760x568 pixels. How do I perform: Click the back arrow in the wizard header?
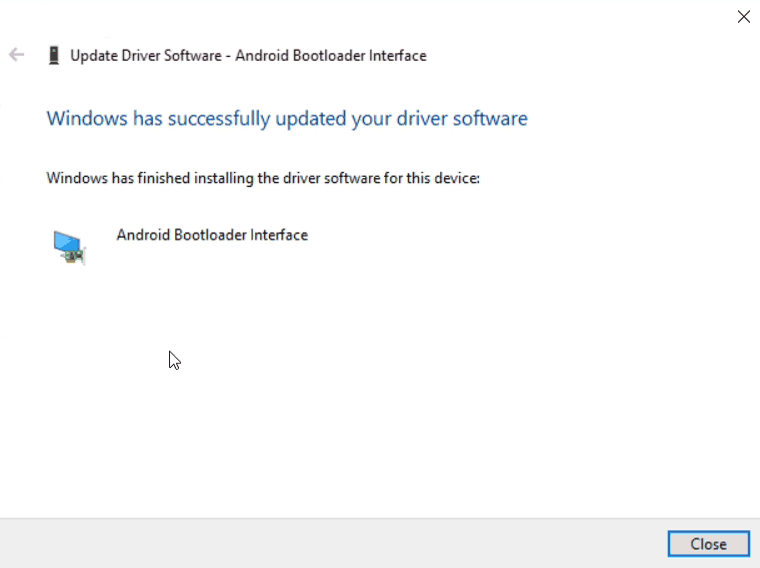pyautogui.click(x=16, y=55)
